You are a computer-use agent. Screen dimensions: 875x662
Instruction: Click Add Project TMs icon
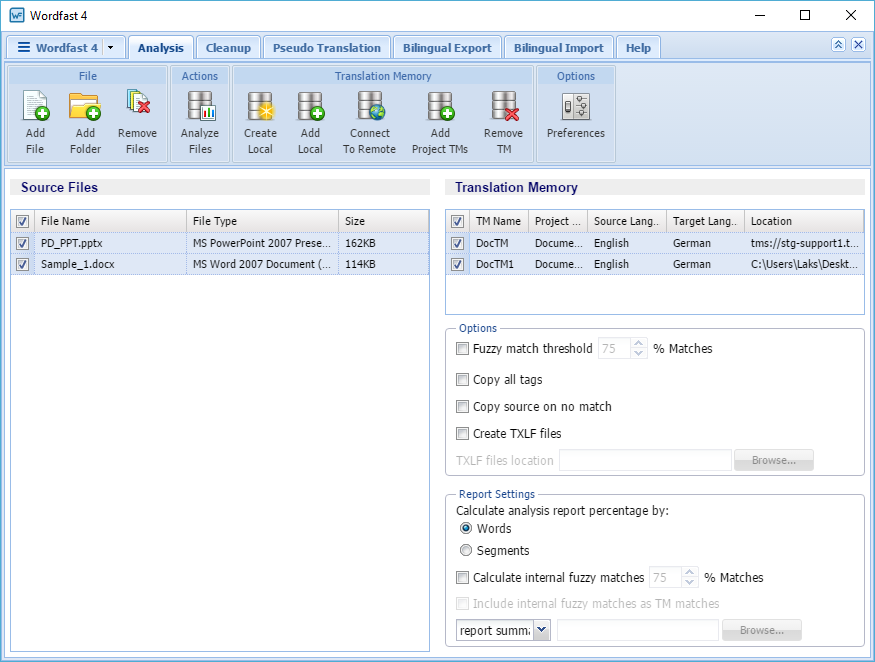pos(440,106)
